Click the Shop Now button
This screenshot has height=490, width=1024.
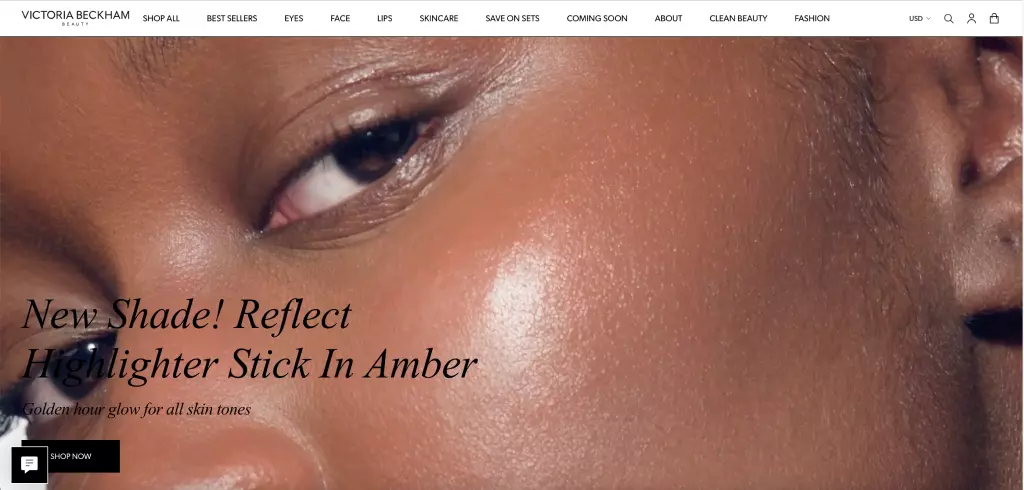click(71, 456)
